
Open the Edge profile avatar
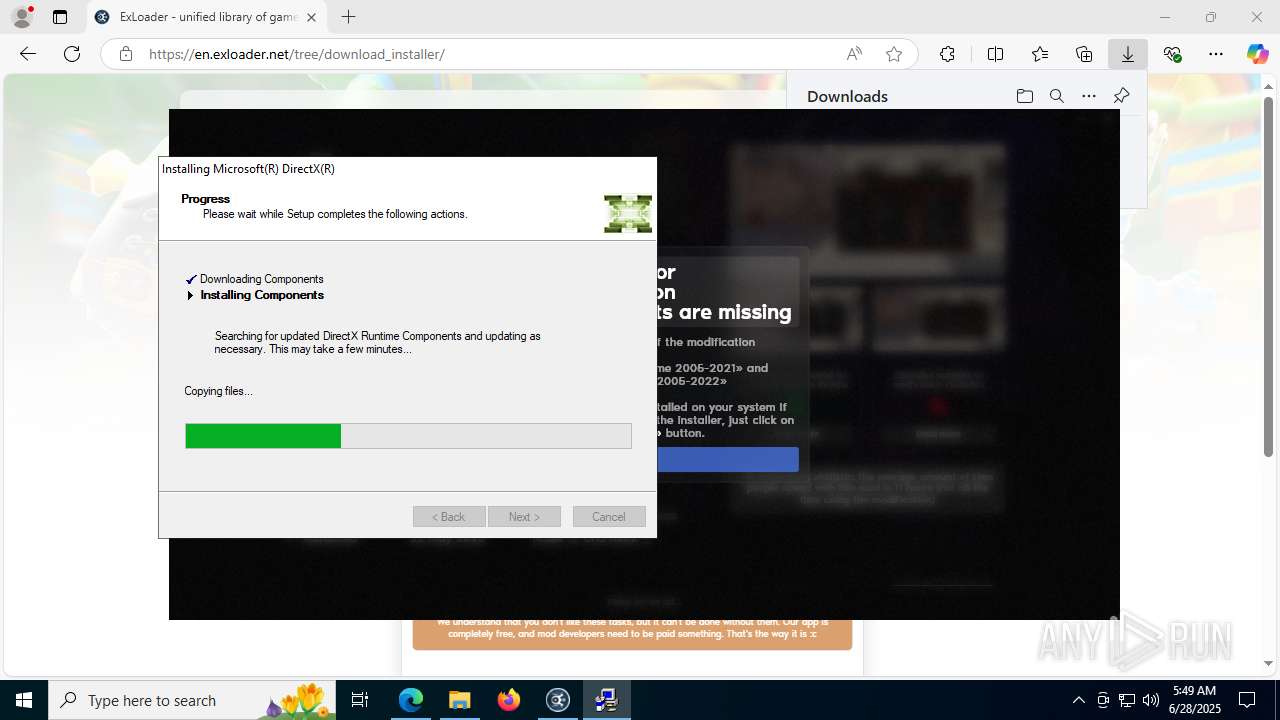22,17
